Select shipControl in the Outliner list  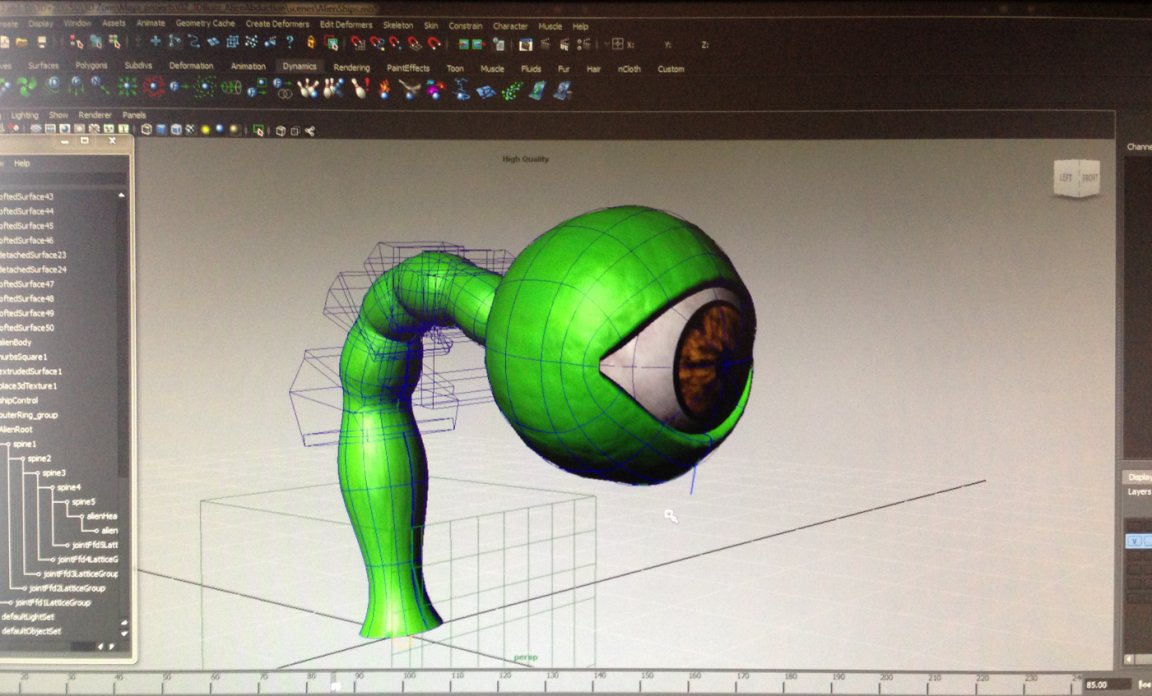pyautogui.click(x=20, y=400)
